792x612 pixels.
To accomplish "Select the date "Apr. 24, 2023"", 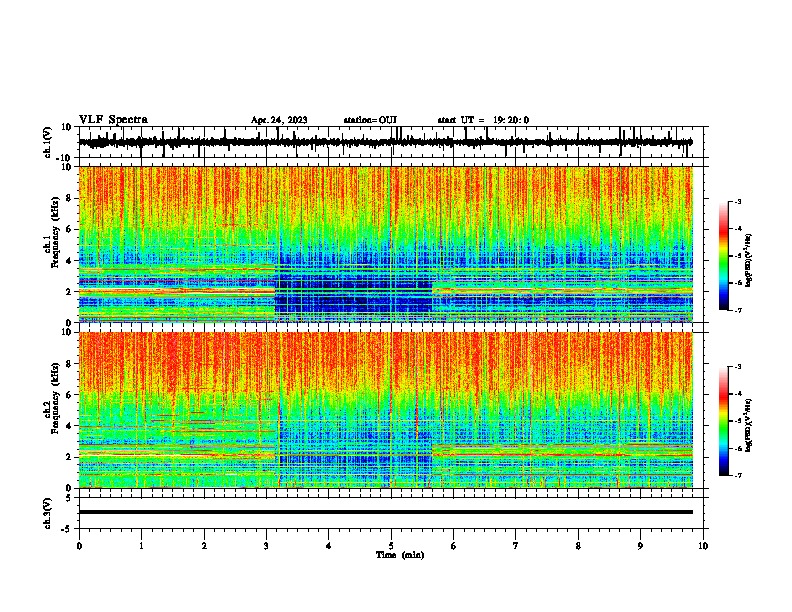I will 279,120.
